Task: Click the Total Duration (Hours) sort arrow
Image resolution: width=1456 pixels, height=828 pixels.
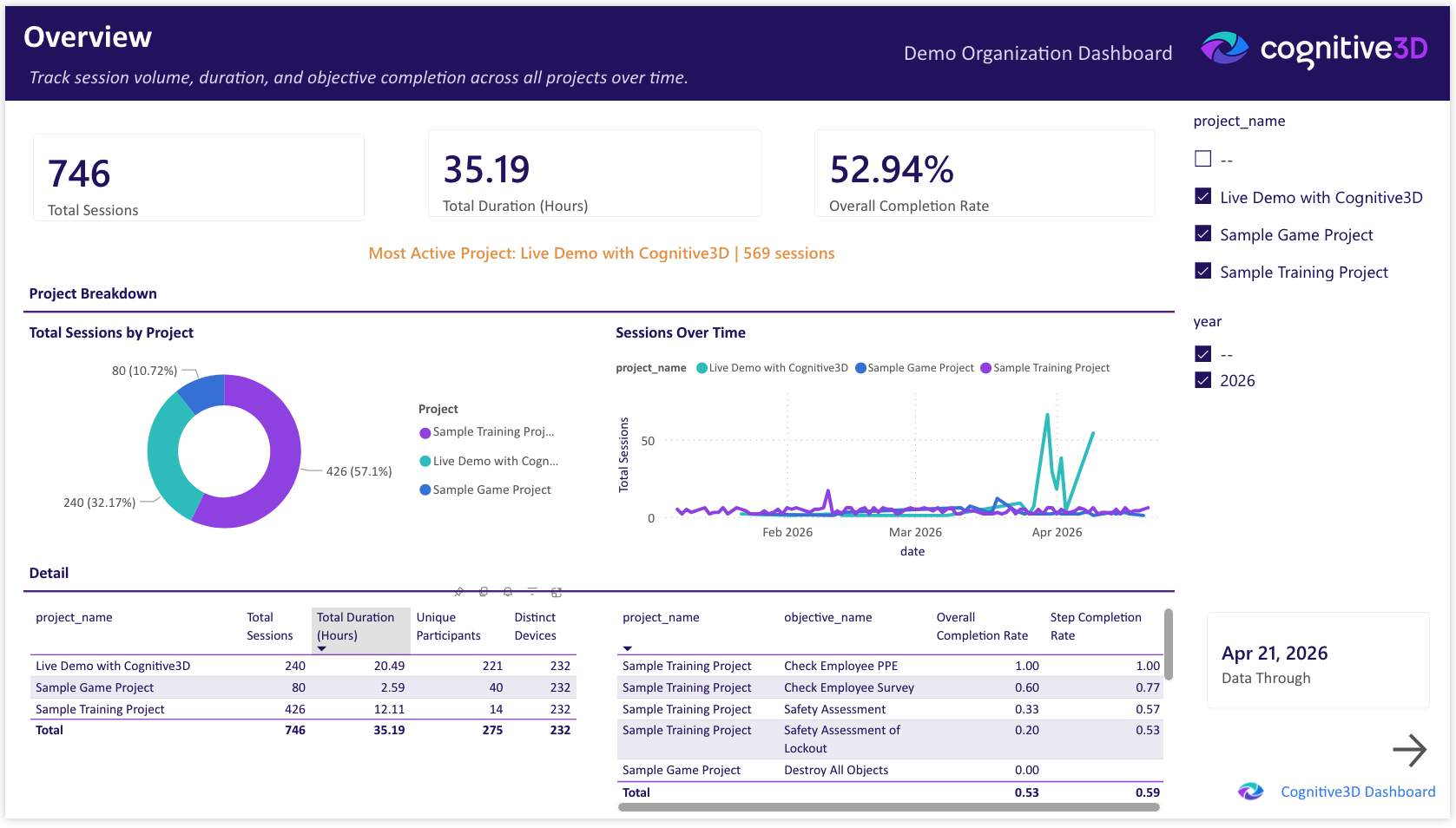Action: tap(321, 647)
